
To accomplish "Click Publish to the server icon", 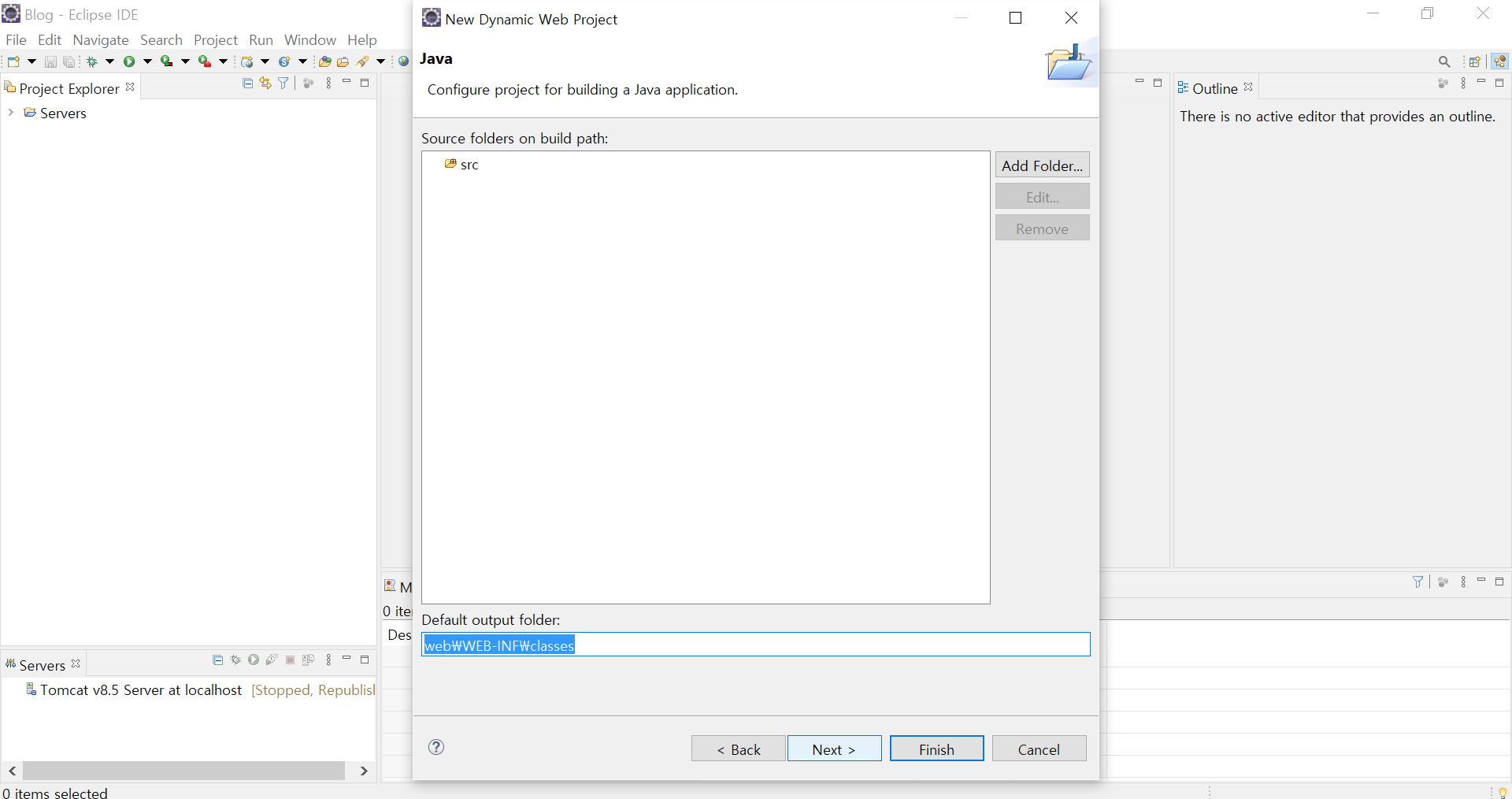I will (x=308, y=660).
